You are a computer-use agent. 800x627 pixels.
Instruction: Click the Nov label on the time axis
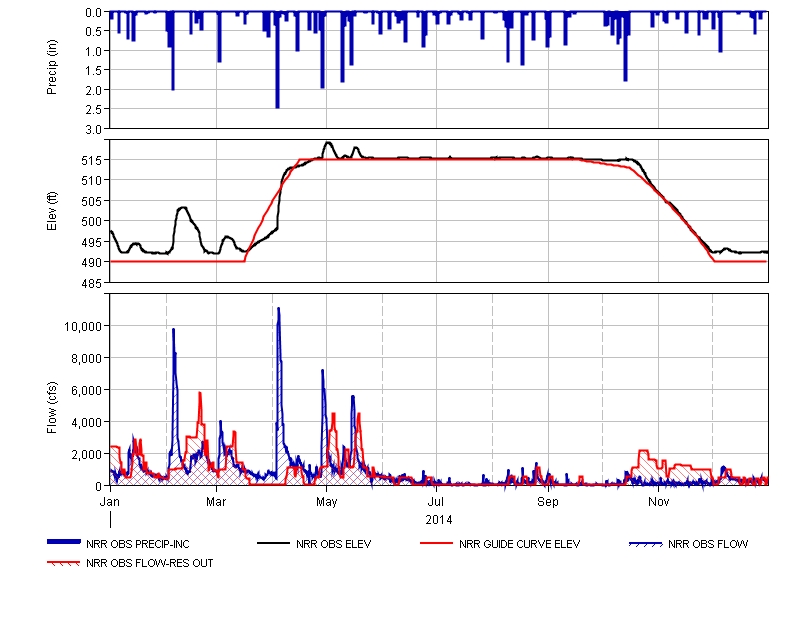pyautogui.click(x=659, y=501)
